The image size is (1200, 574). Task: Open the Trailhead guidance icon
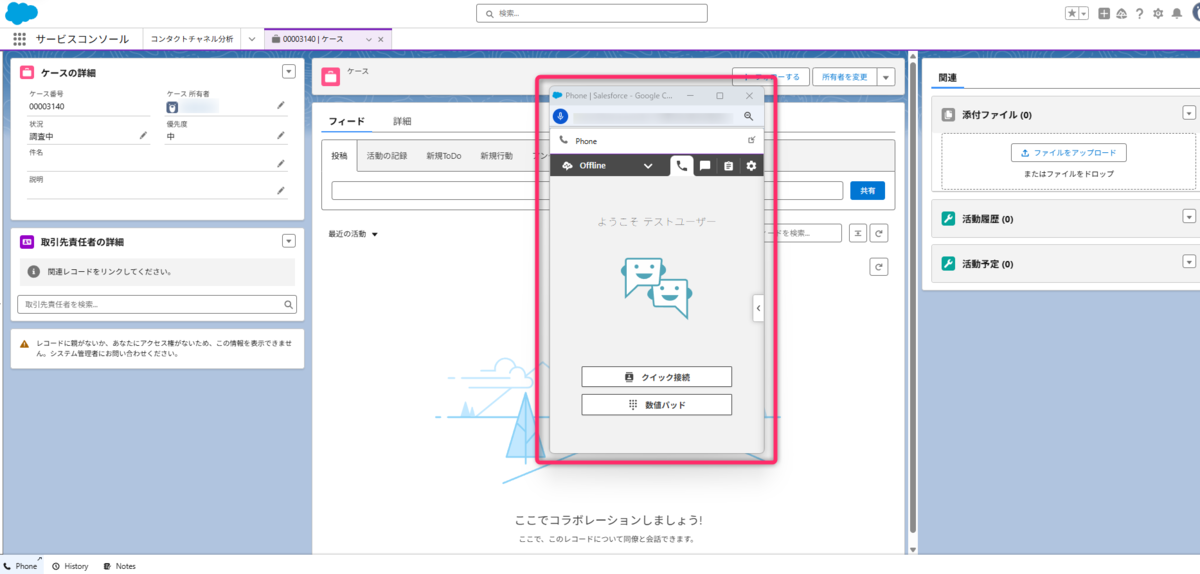tap(1121, 14)
